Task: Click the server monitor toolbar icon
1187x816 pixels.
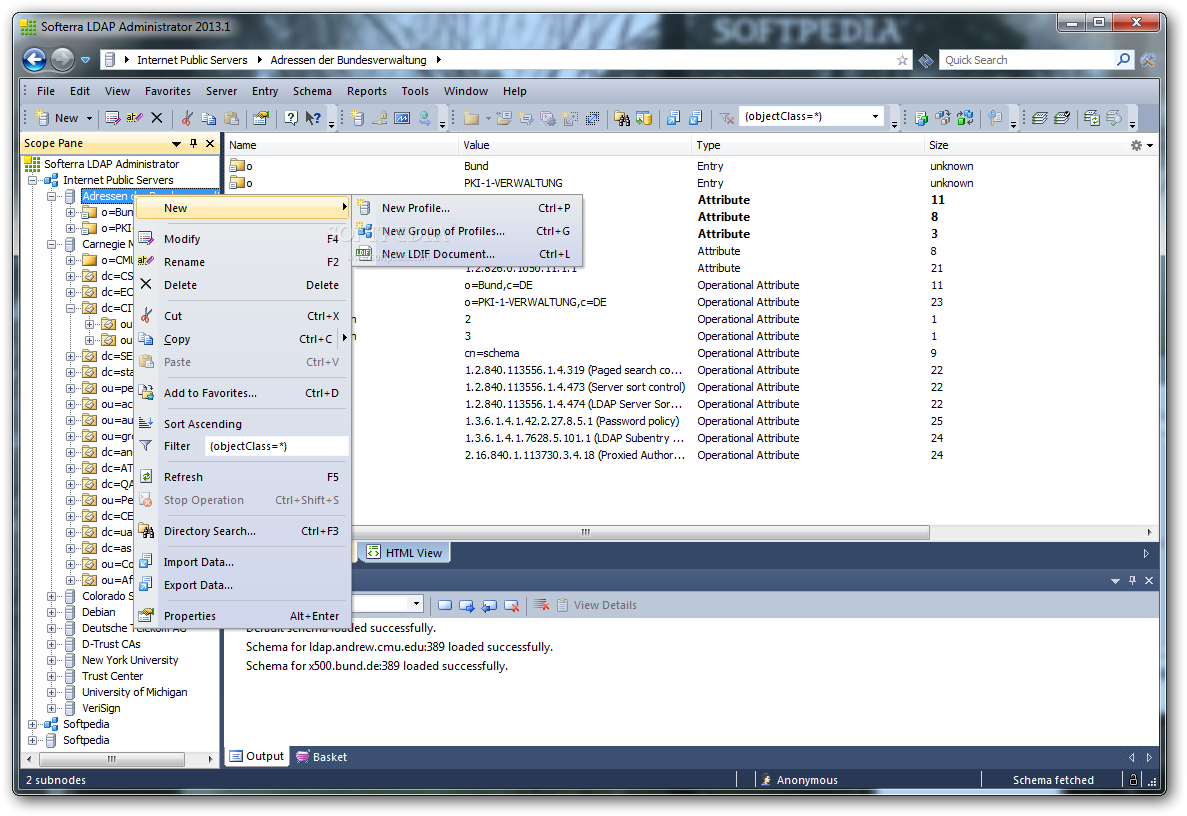Action: (402, 118)
